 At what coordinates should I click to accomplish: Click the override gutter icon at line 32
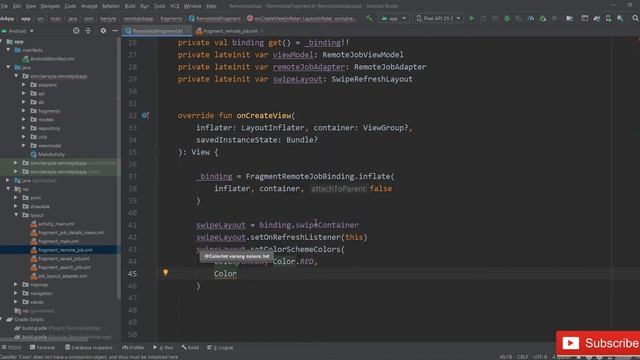tap(145, 116)
